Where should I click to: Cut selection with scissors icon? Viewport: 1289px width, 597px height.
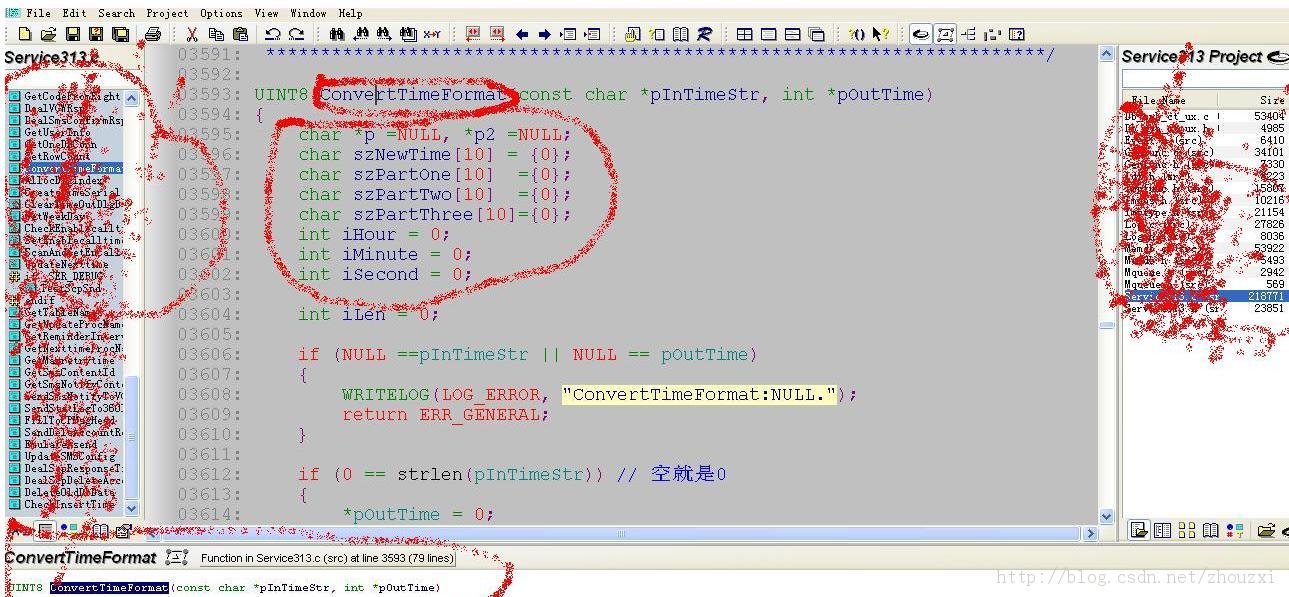tap(191, 34)
